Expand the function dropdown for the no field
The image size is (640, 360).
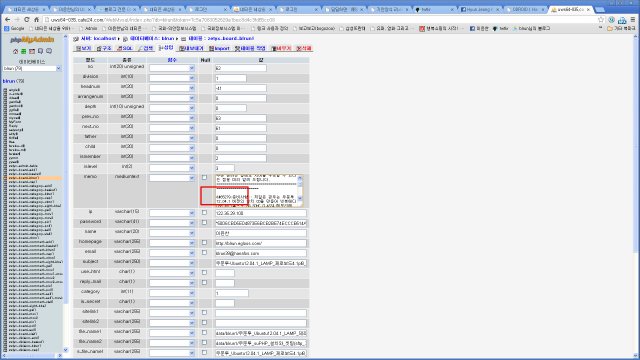(171, 68)
